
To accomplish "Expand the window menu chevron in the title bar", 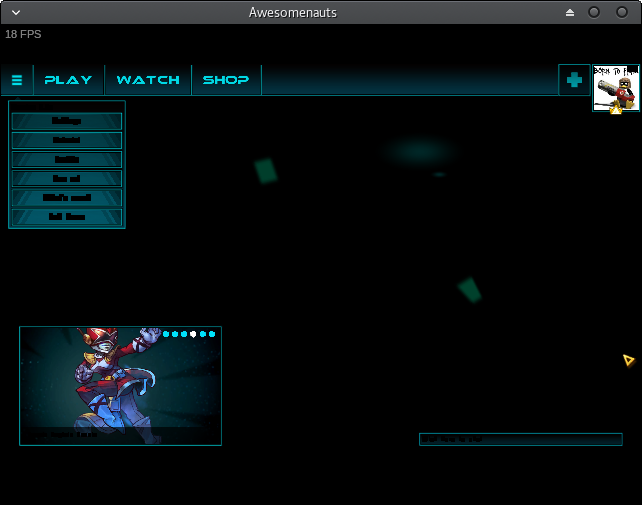I will point(16,12).
